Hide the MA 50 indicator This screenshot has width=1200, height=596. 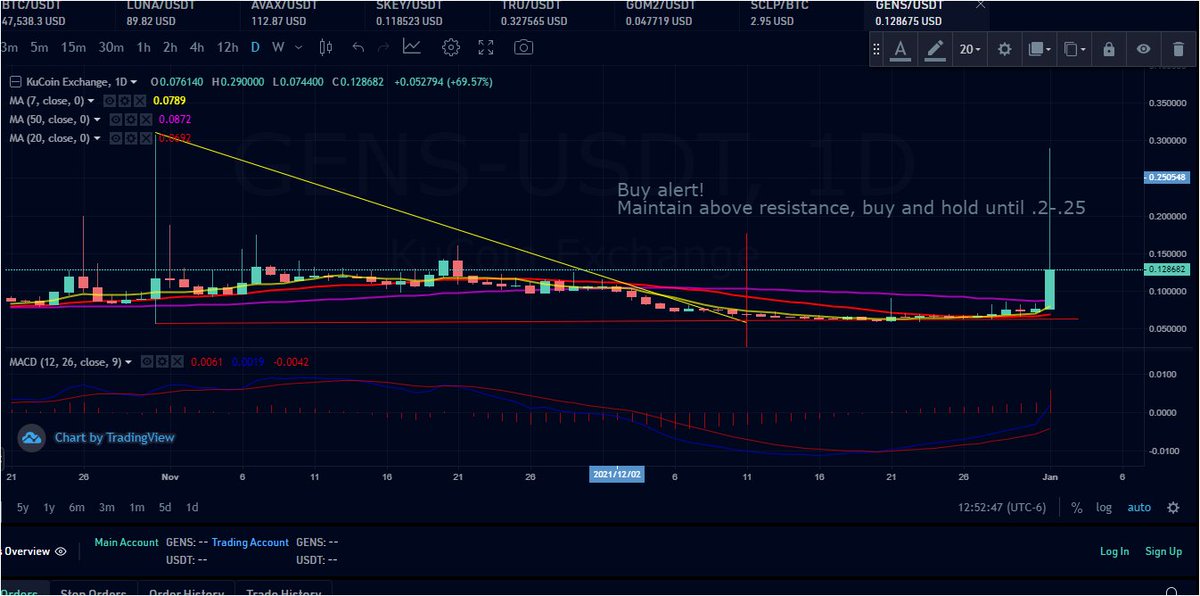(x=116, y=119)
